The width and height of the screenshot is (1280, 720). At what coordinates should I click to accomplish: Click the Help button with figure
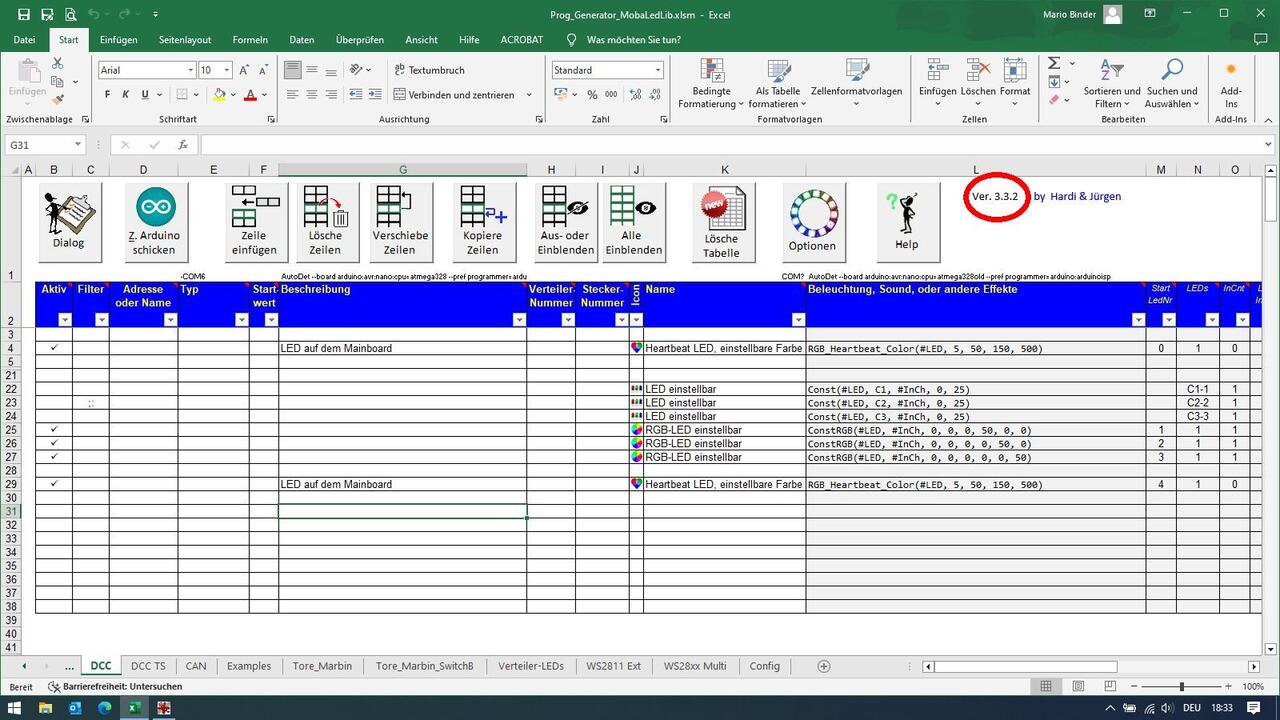pyautogui.click(x=906, y=221)
